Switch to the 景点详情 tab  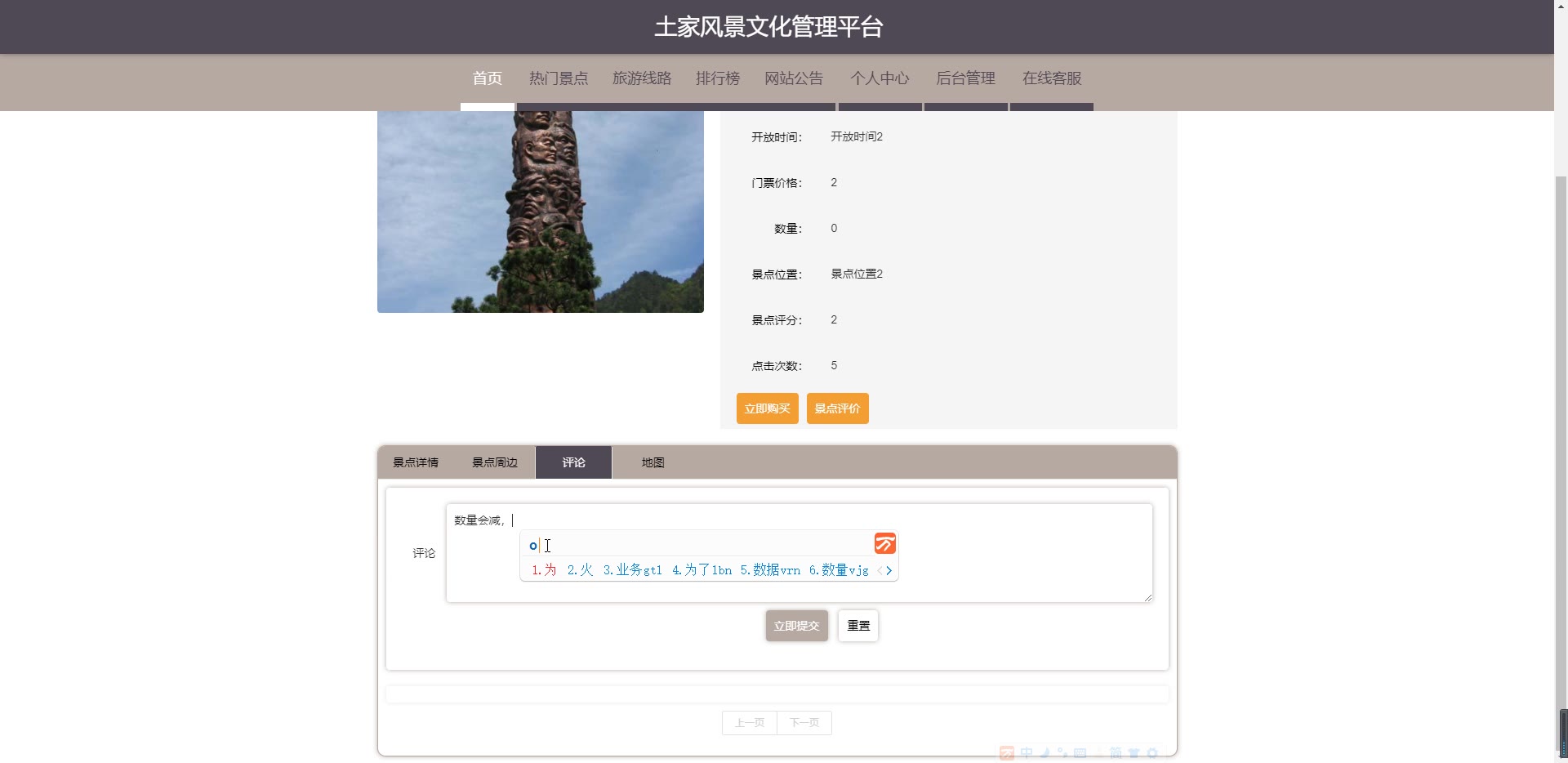coord(416,462)
